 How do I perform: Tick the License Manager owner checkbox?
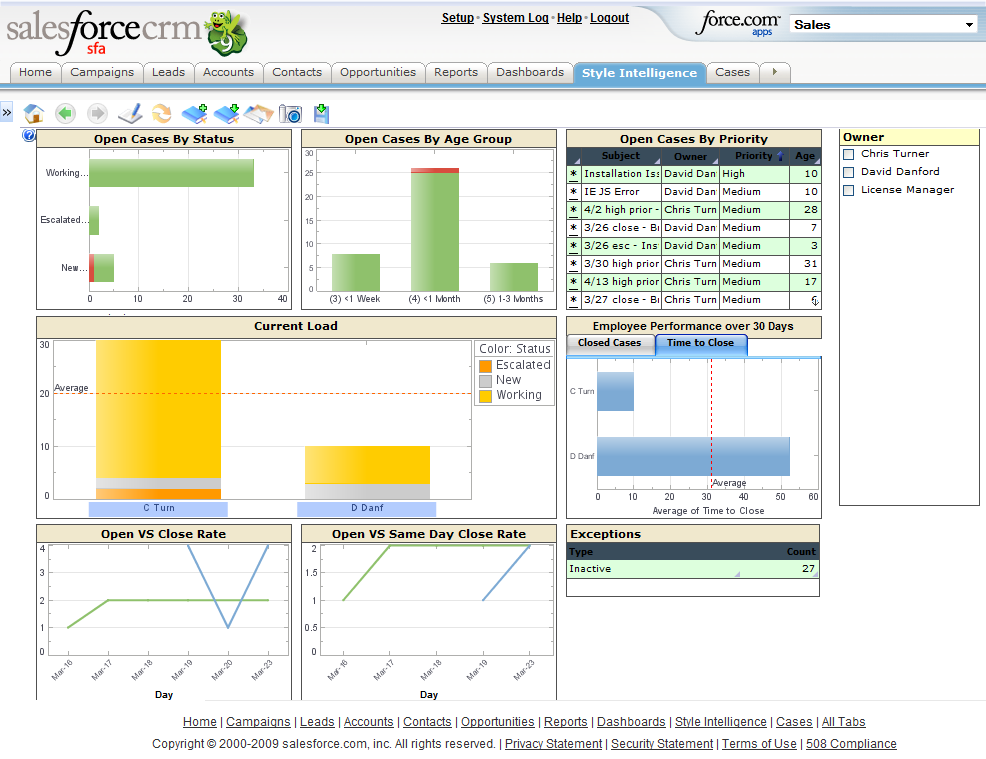point(848,190)
